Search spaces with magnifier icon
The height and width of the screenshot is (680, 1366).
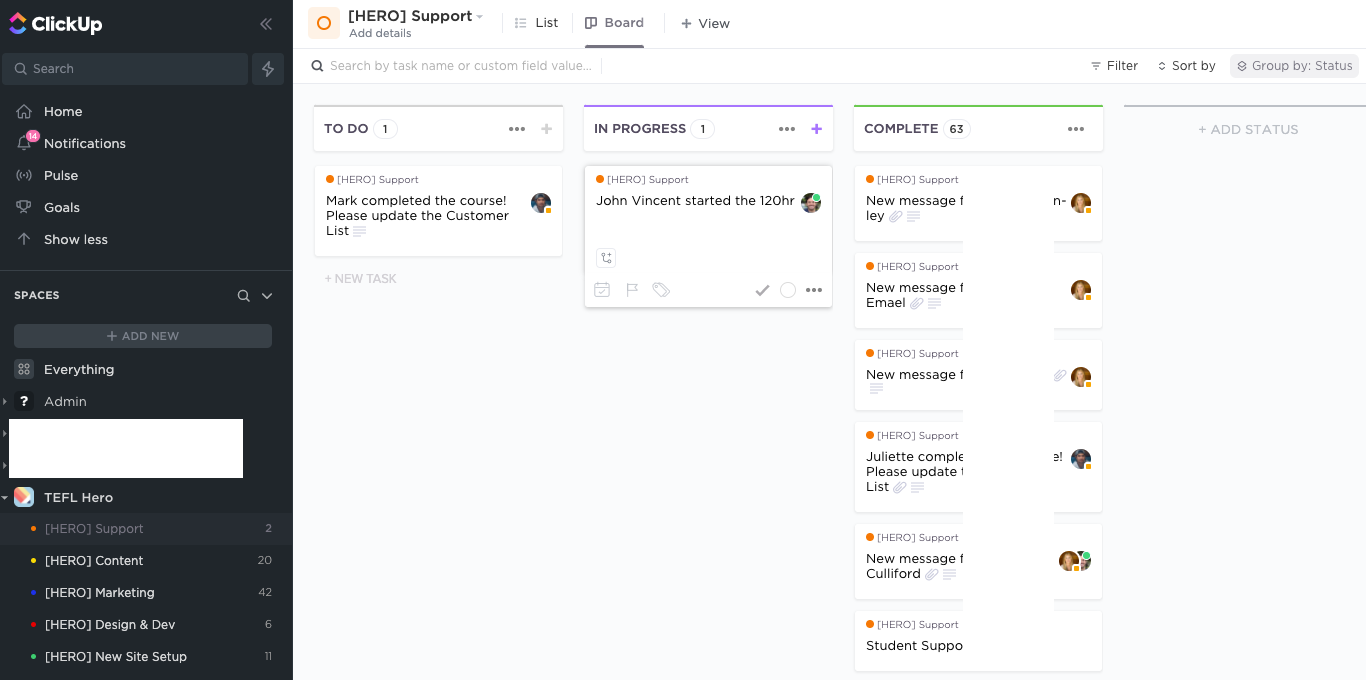tap(243, 296)
